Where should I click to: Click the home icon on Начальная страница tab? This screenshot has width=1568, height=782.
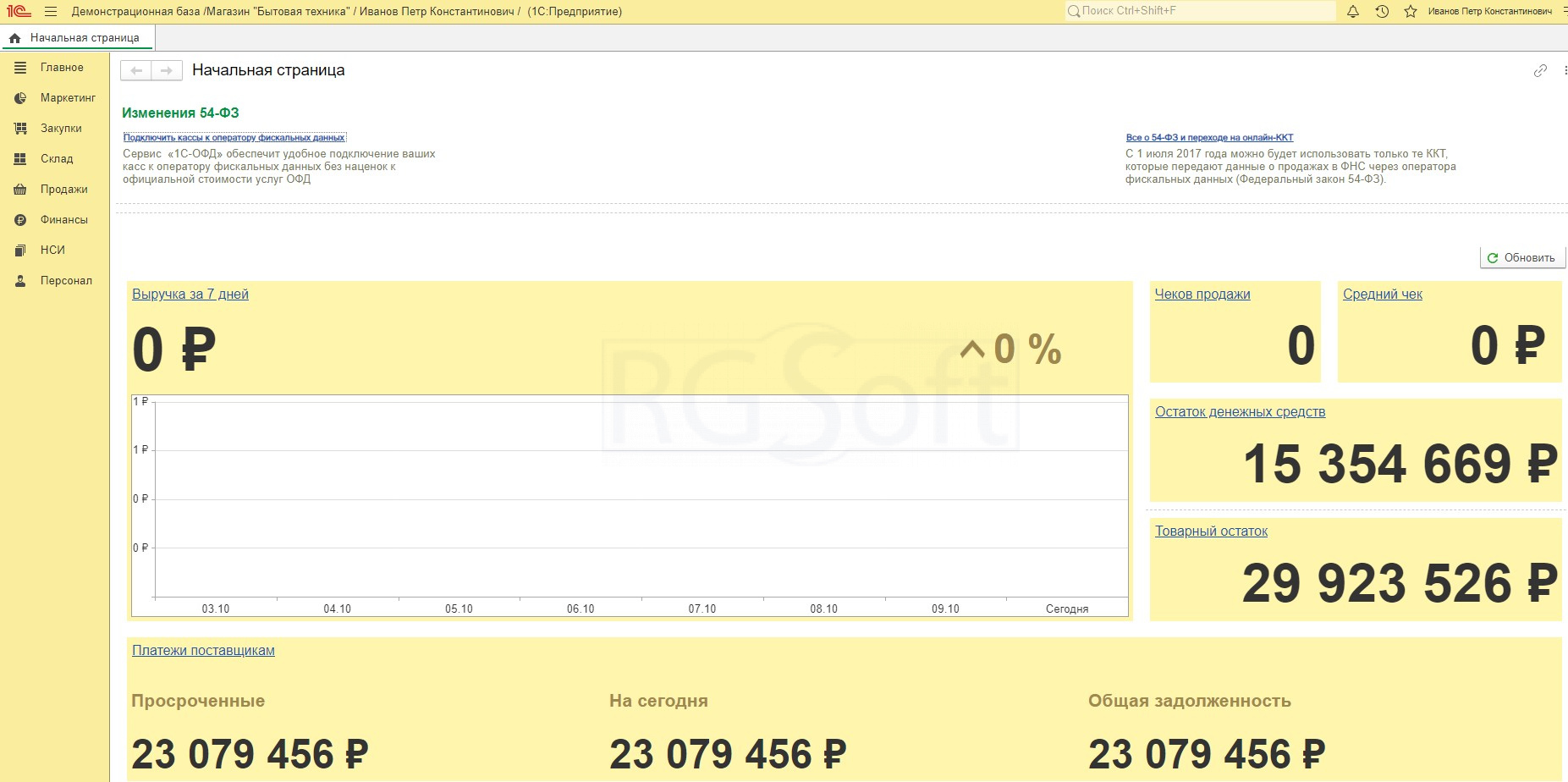14,38
